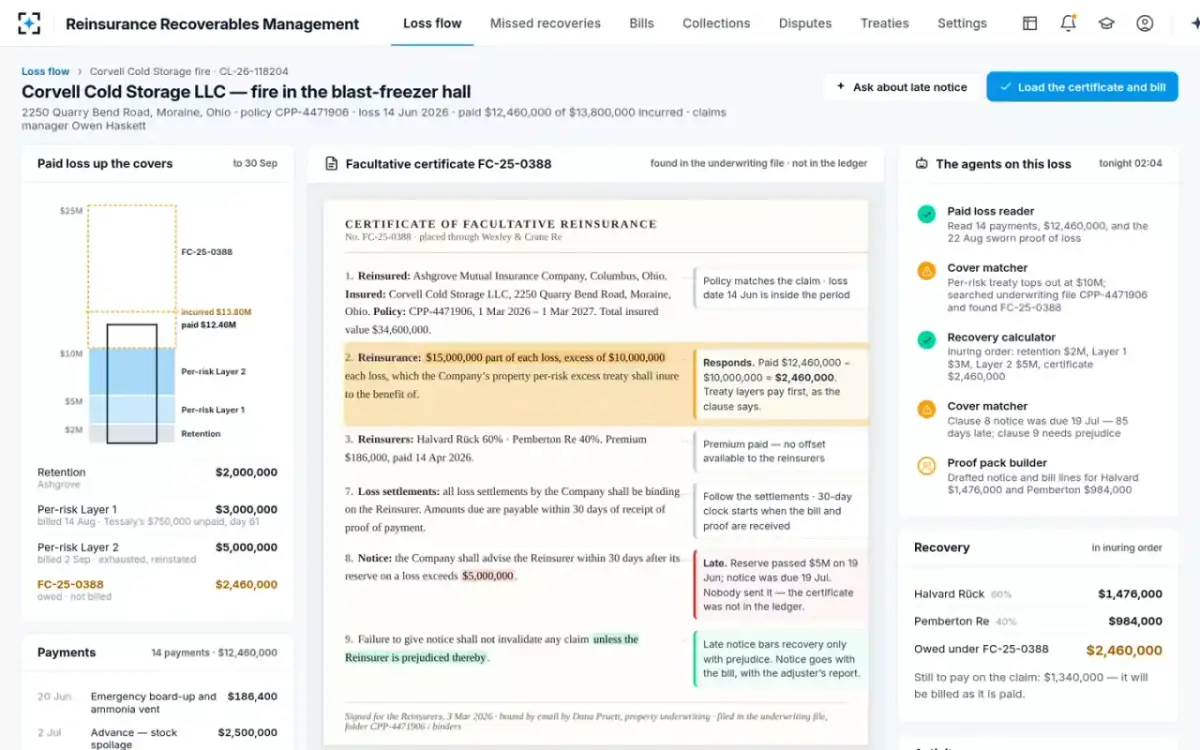Select the Halvard Rück $1,476,000 row

tap(1038, 594)
